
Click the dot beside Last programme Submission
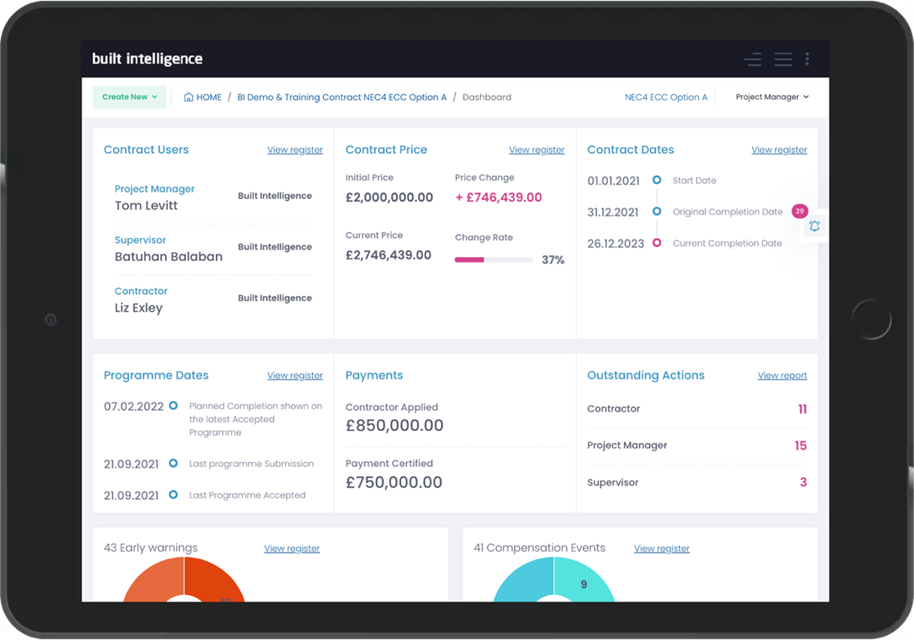pyautogui.click(x=173, y=463)
